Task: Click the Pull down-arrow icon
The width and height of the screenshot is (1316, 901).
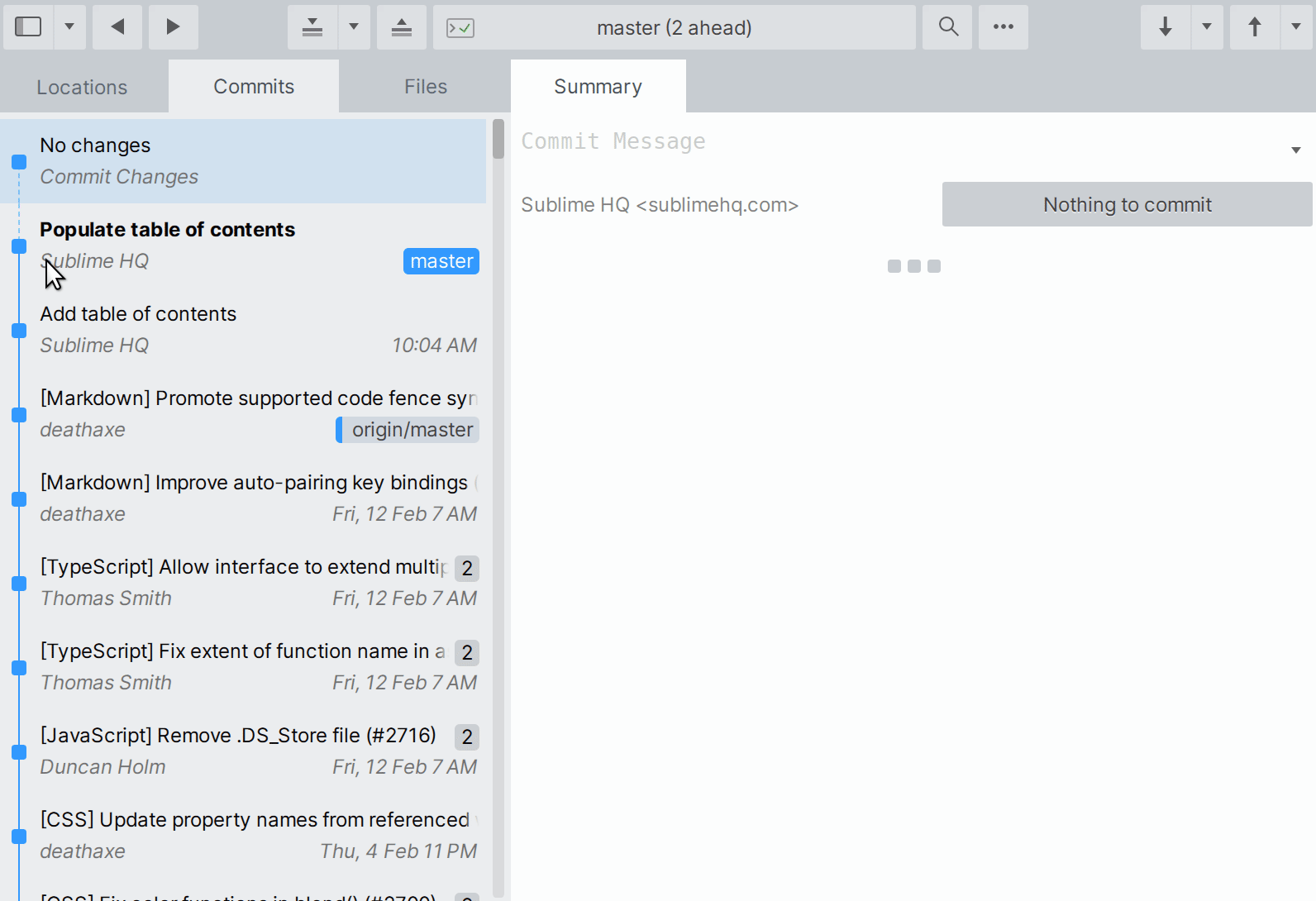Action: tap(1166, 27)
